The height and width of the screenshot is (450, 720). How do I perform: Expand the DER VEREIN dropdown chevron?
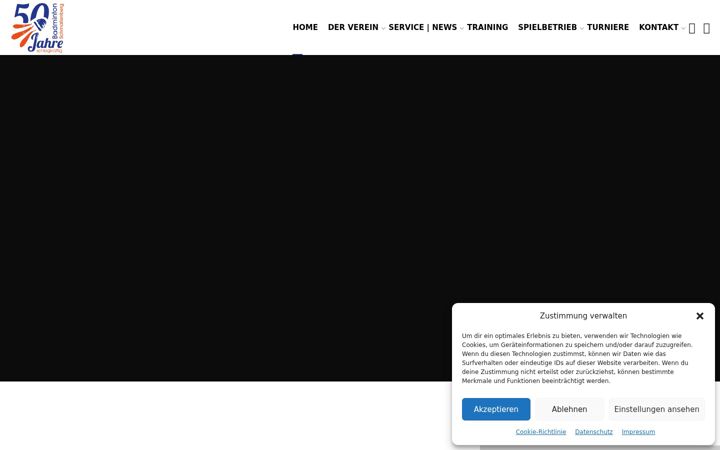pyautogui.click(x=383, y=28)
